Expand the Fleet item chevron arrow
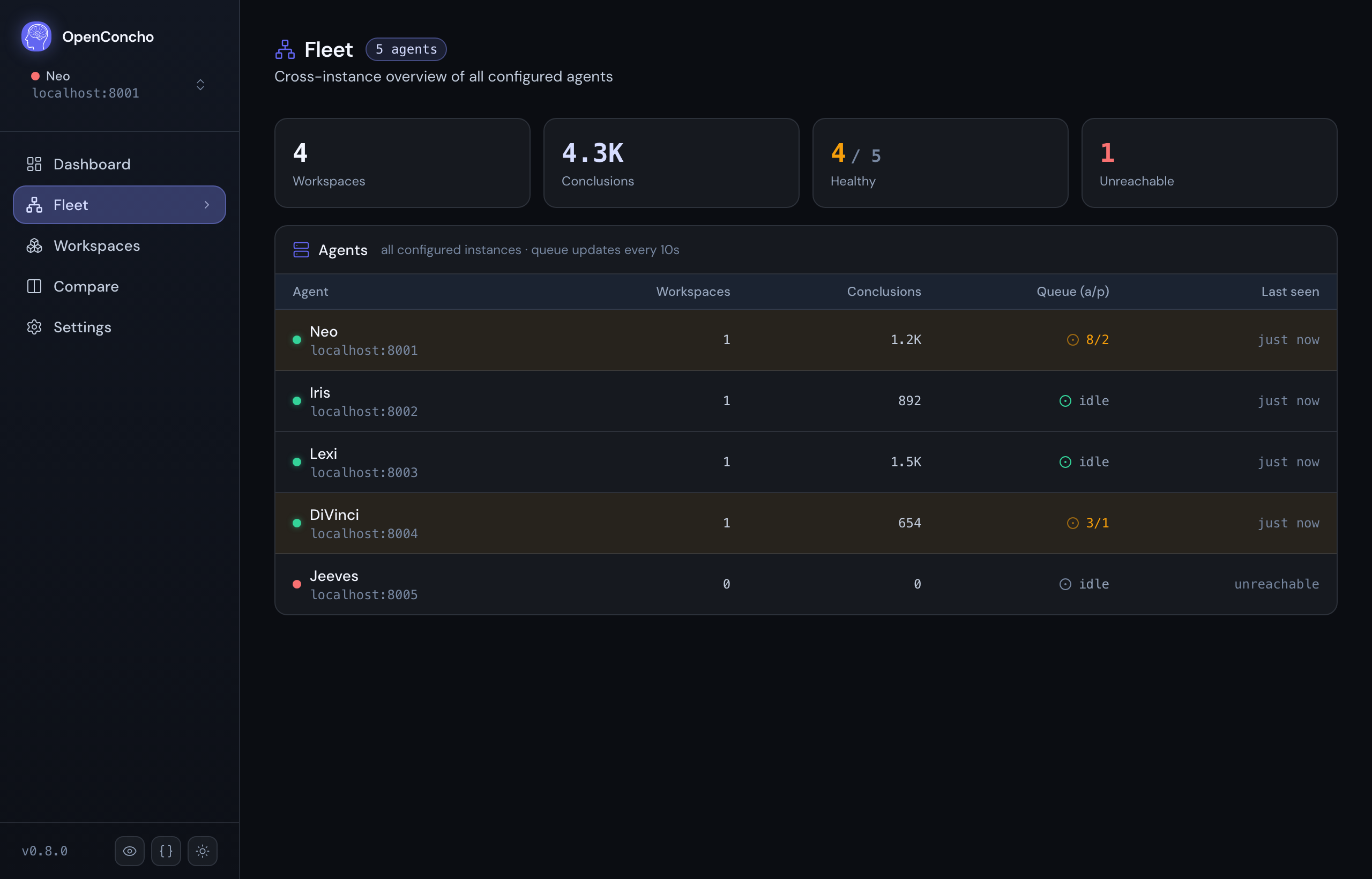This screenshot has height=879, width=1372. (206, 205)
